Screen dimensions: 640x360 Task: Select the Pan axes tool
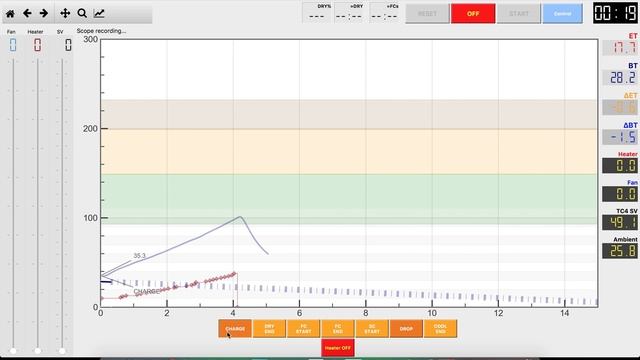(65, 13)
